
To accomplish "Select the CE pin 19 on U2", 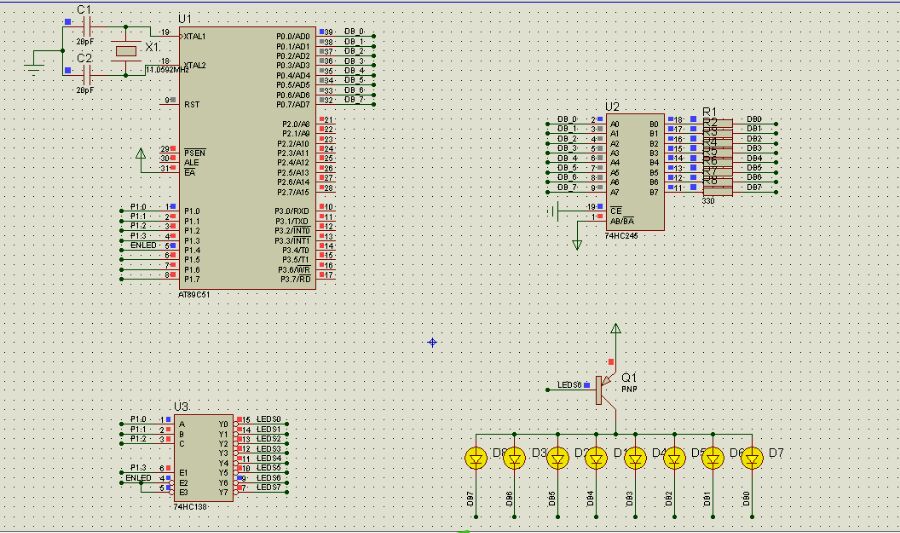I will [598, 208].
